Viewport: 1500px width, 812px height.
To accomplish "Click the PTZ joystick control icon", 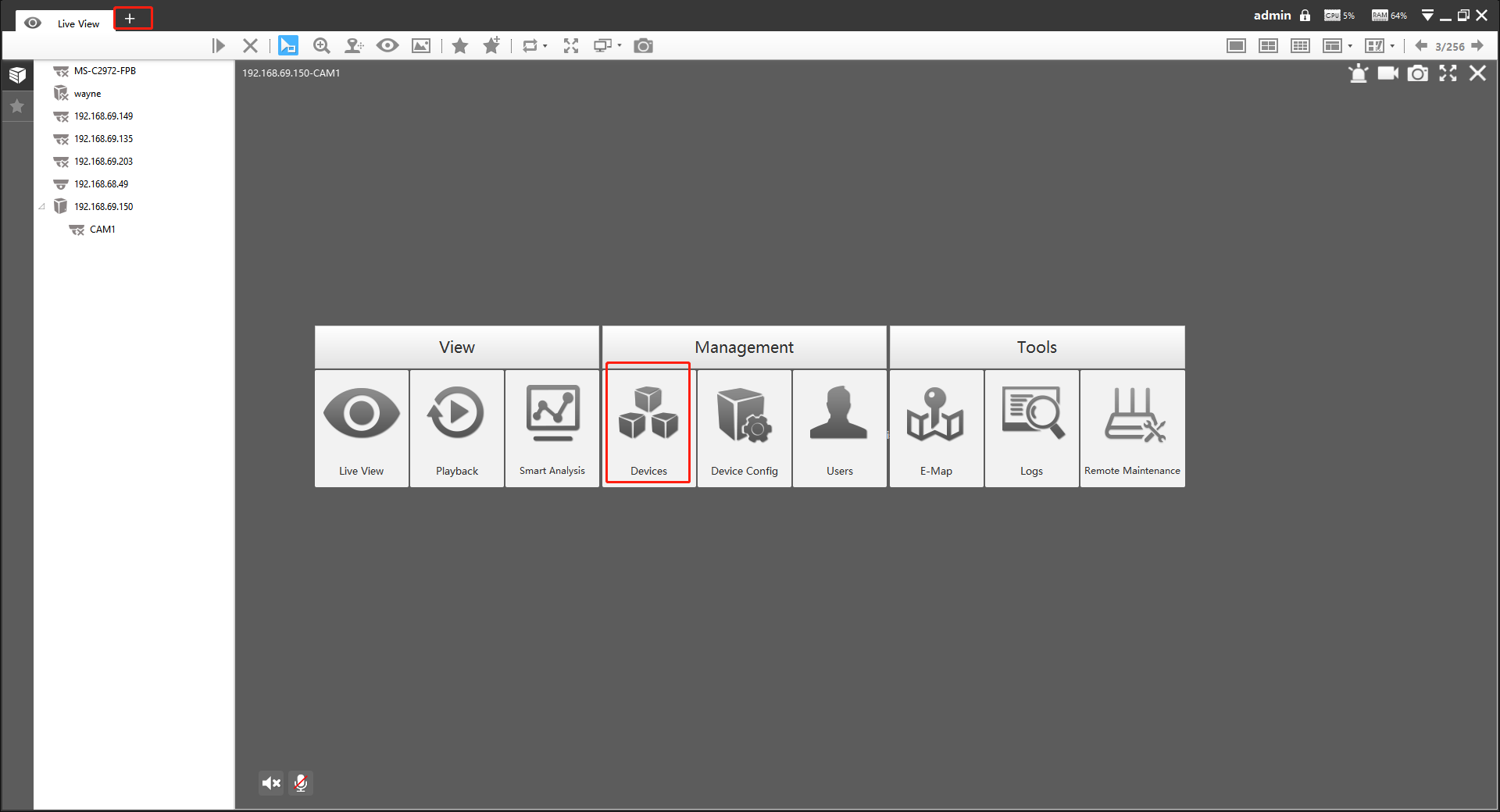I will tap(354, 46).
